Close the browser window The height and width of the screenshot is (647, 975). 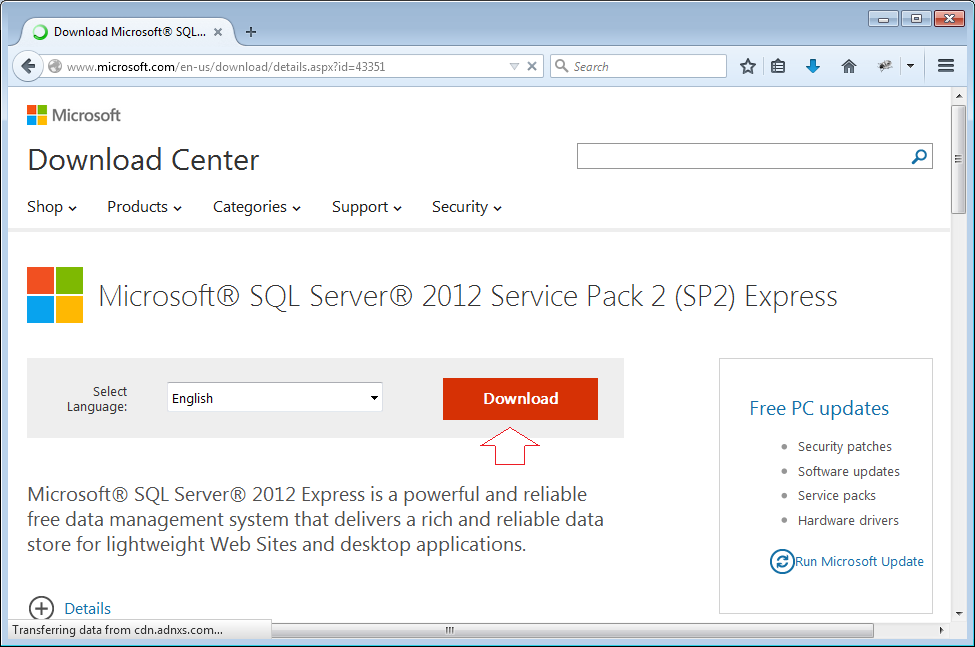tap(949, 19)
